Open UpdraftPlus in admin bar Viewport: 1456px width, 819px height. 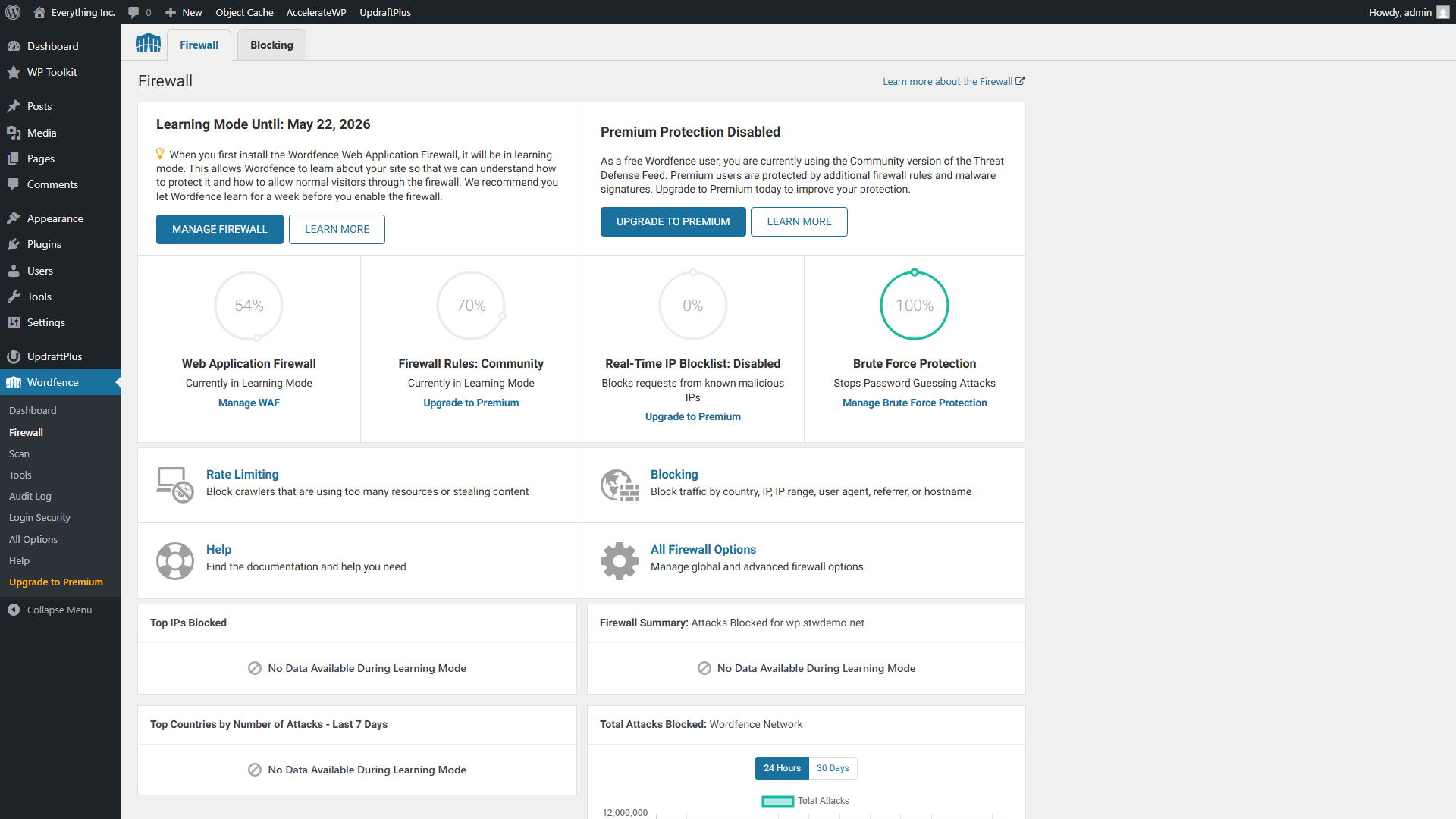[385, 12]
